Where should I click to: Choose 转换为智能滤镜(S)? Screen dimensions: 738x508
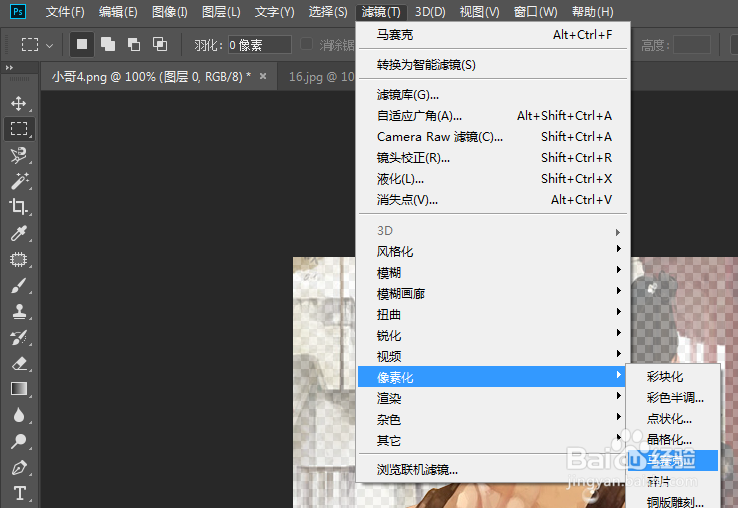coord(493,65)
